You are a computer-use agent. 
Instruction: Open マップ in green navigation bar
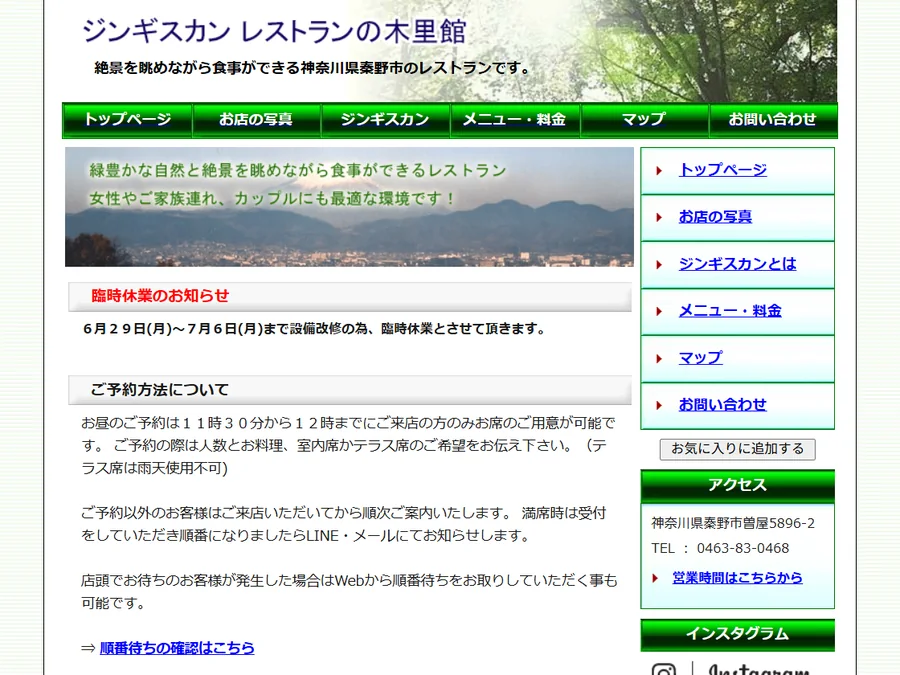tap(644, 120)
